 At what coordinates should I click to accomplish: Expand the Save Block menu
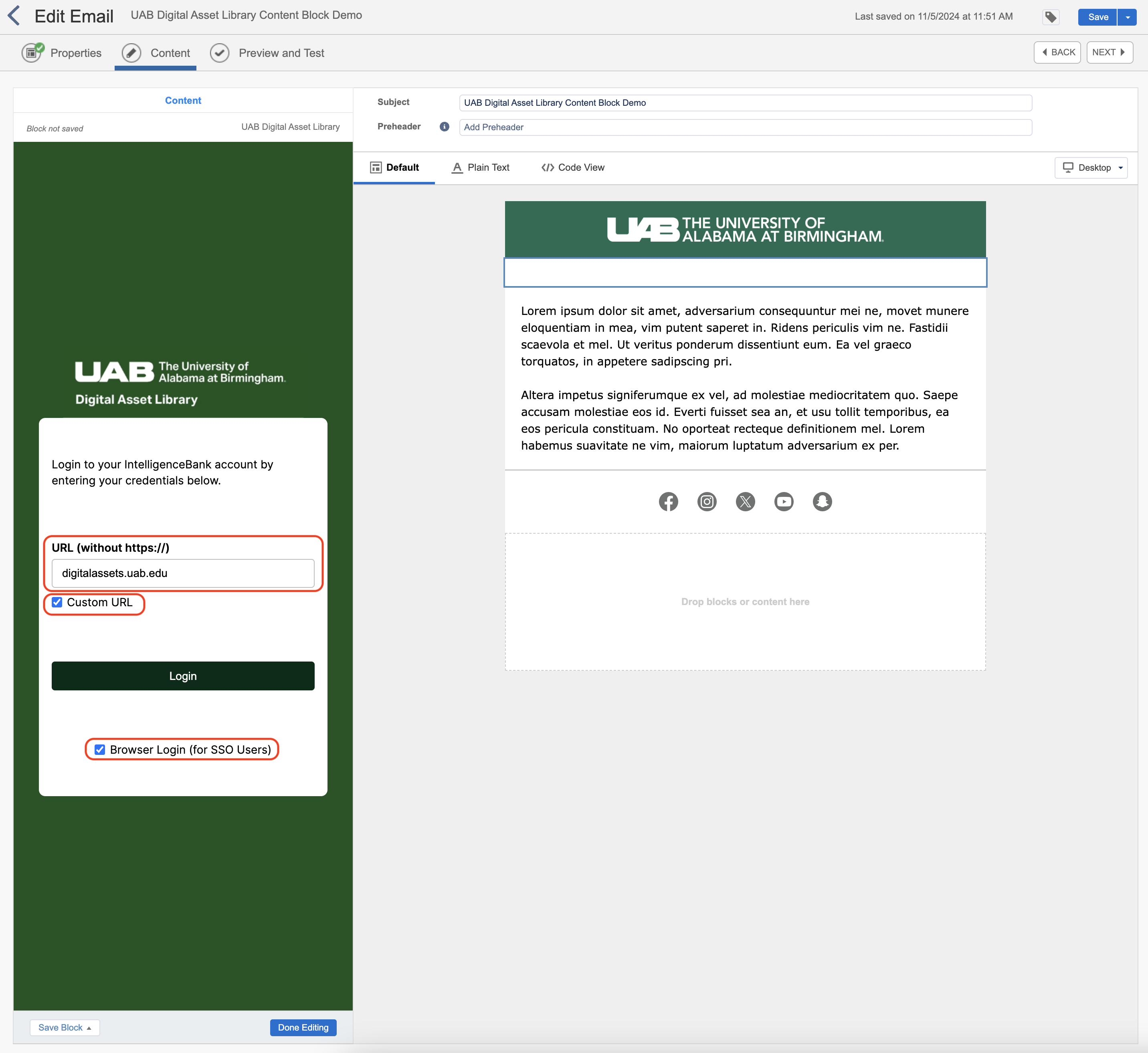[65, 1027]
